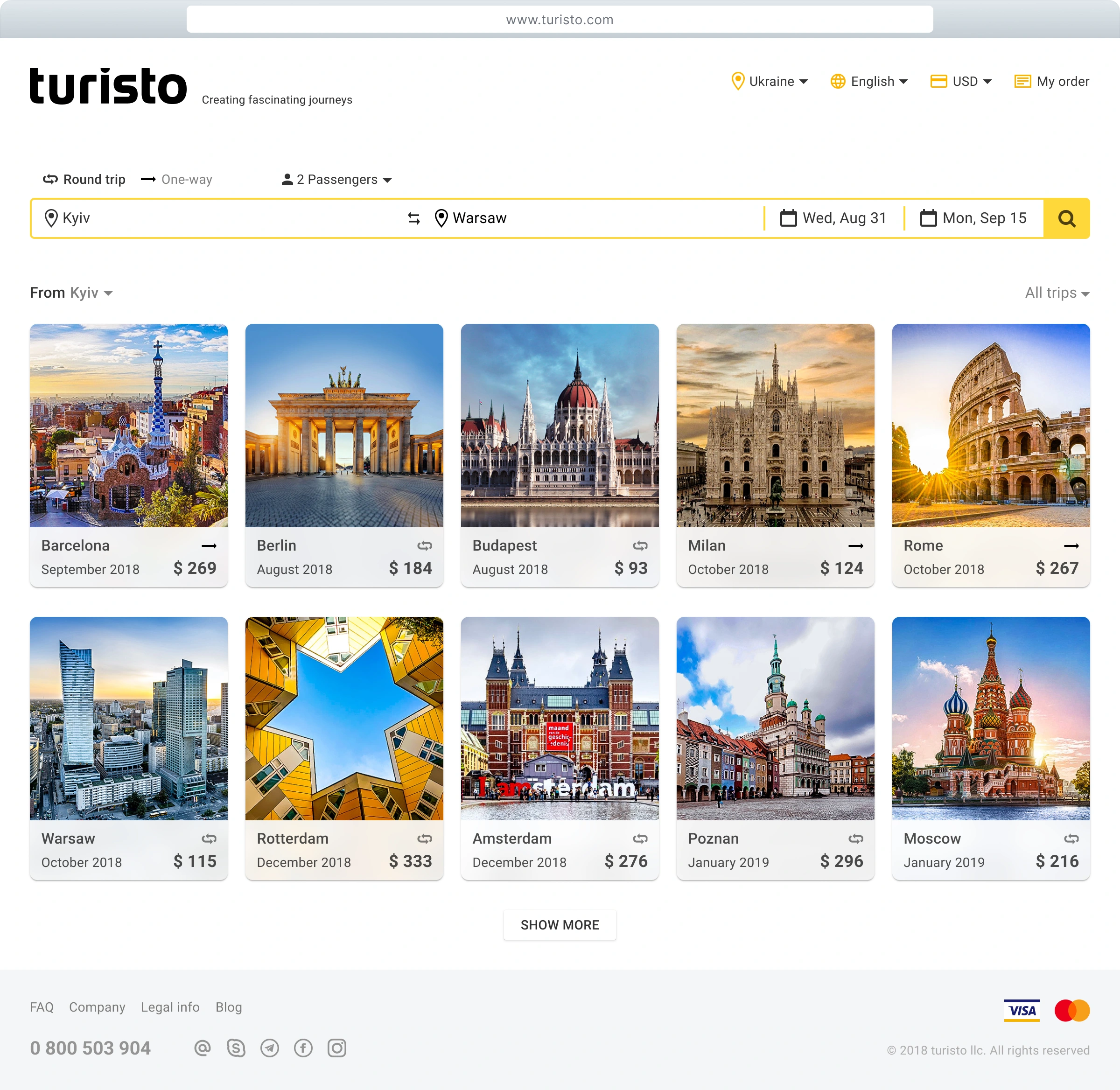Click the Amsterdam $ 276 price
The height and width of the screenshot is (1090, 1120).
pyautogui.click(x=626, y=861)
